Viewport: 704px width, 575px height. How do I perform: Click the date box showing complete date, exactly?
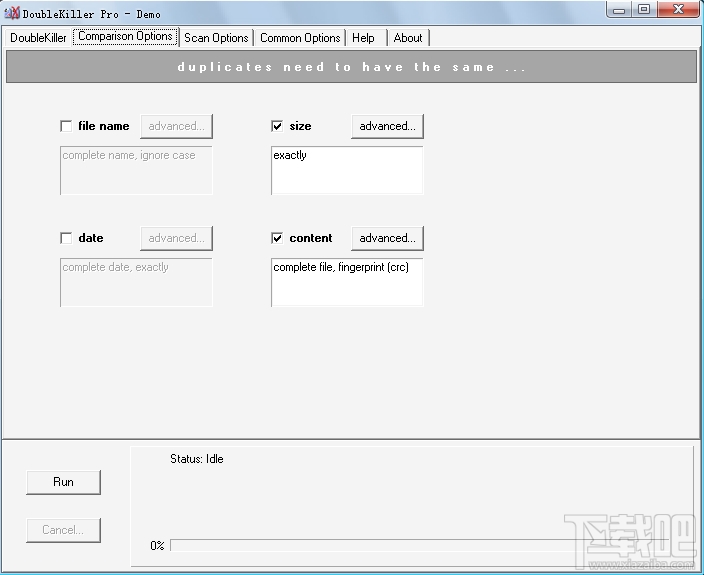[x=136, y=282]
